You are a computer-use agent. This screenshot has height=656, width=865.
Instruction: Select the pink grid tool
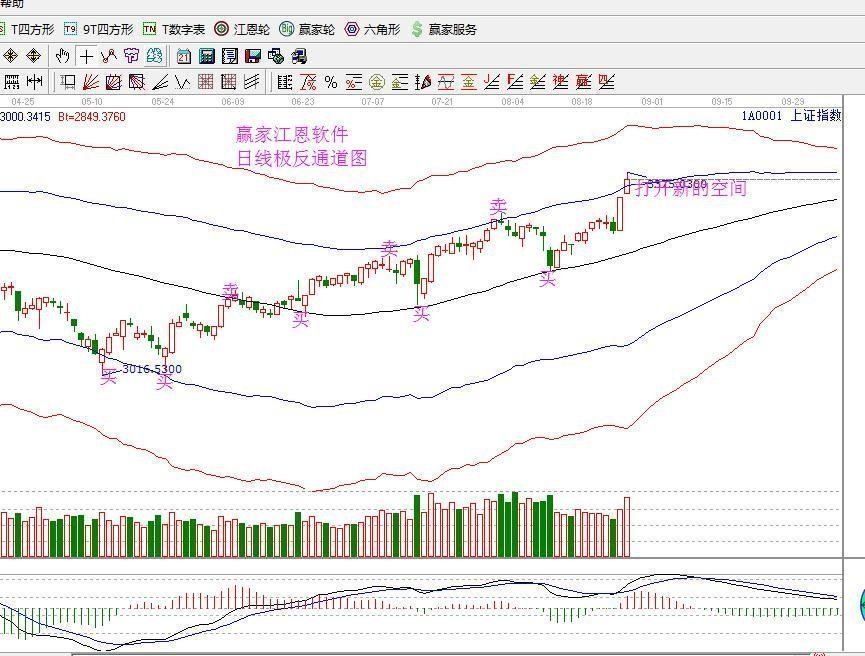[x=205, y=83]
